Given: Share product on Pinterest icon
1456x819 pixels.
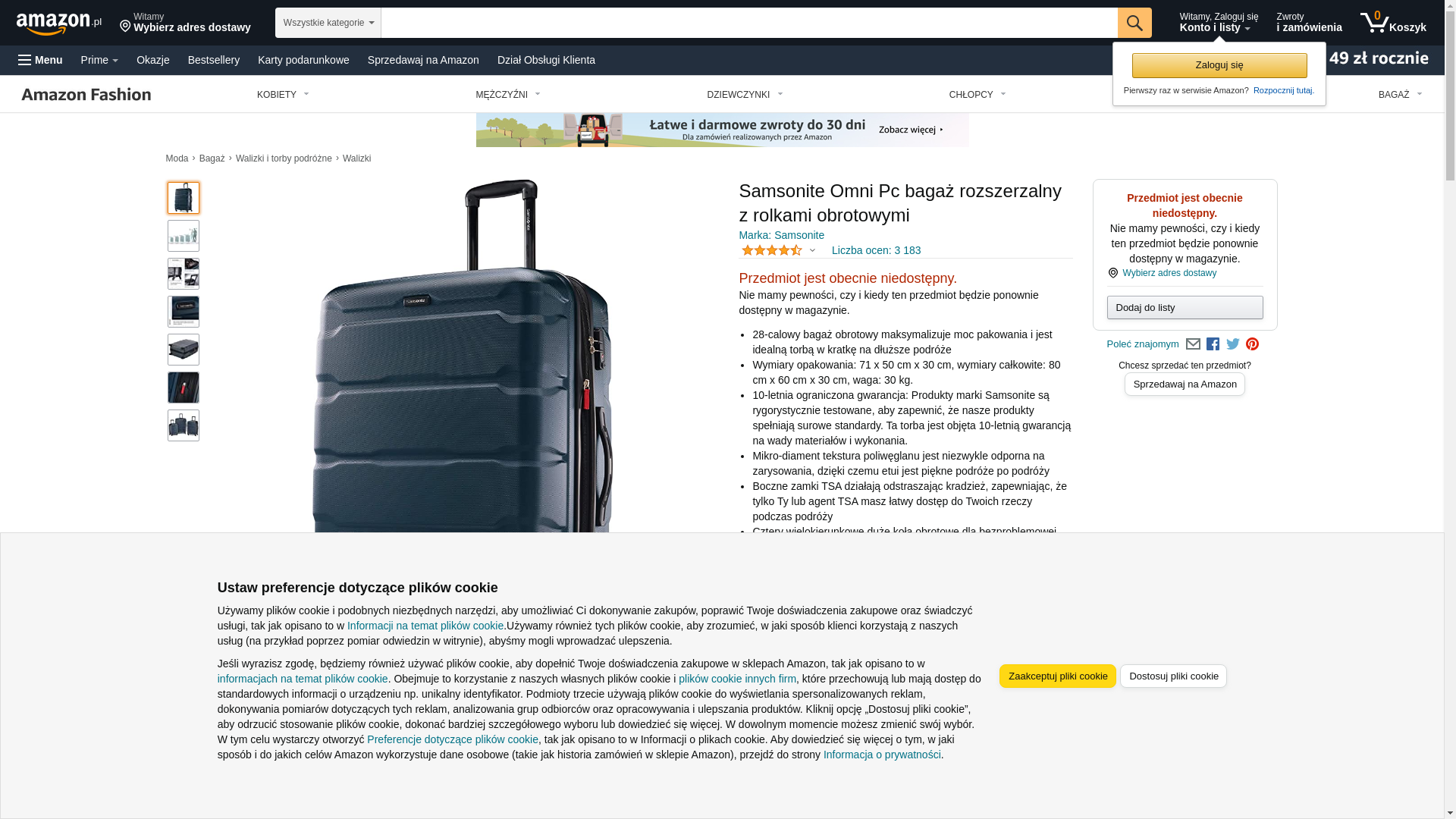Looking at the screenshot, I should click(1252, 344).
